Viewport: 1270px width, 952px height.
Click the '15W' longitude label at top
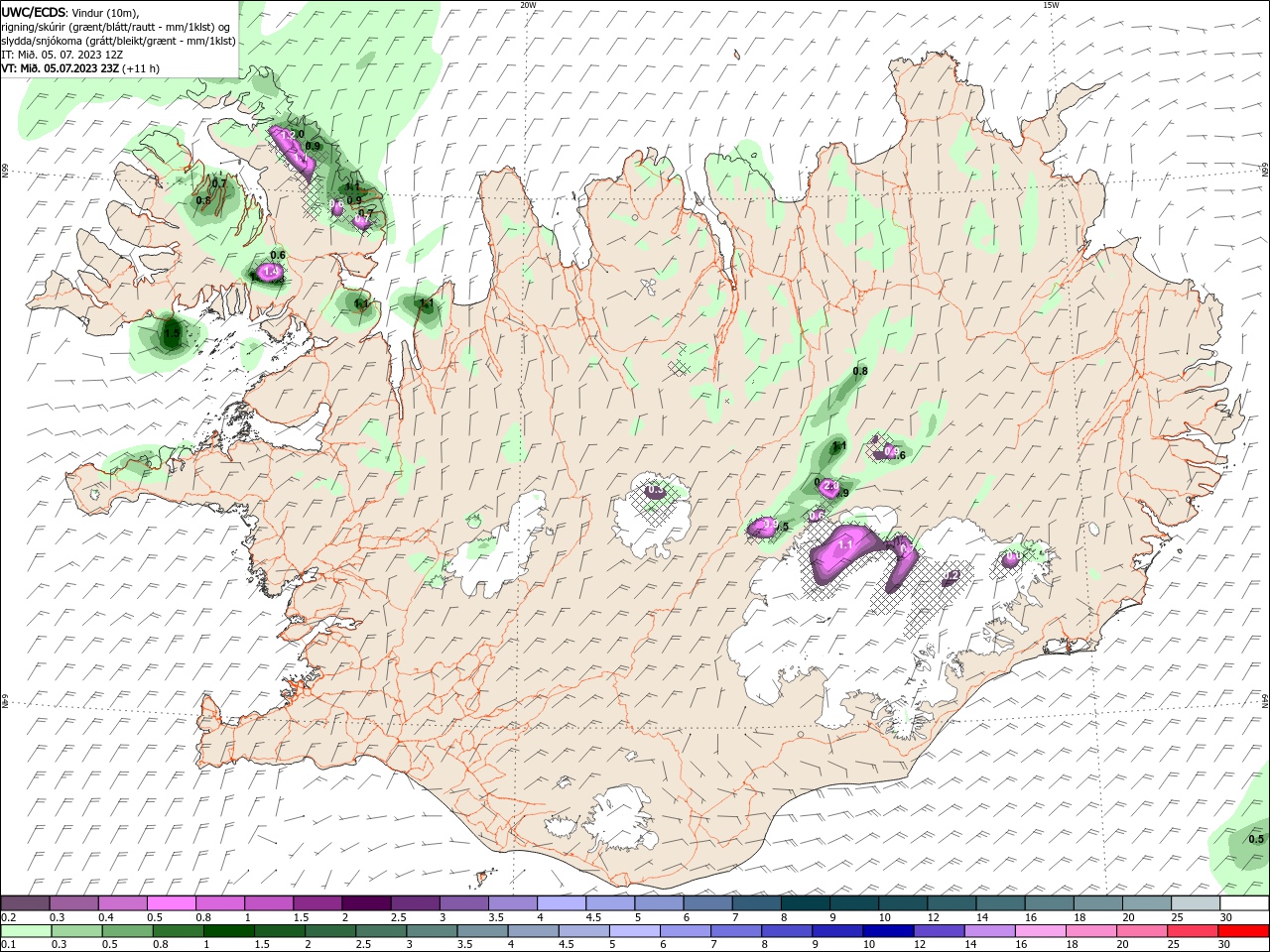[x=1051, y=5]
